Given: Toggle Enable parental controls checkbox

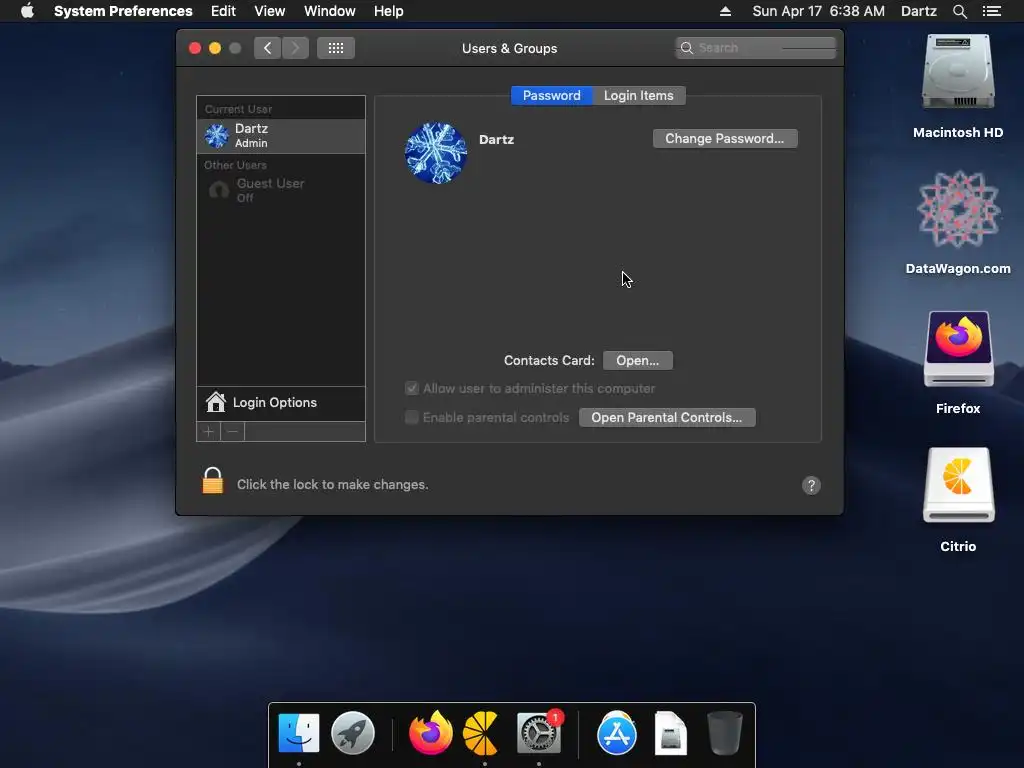Looking at the screenshot, I should click(x=411, y=417).
